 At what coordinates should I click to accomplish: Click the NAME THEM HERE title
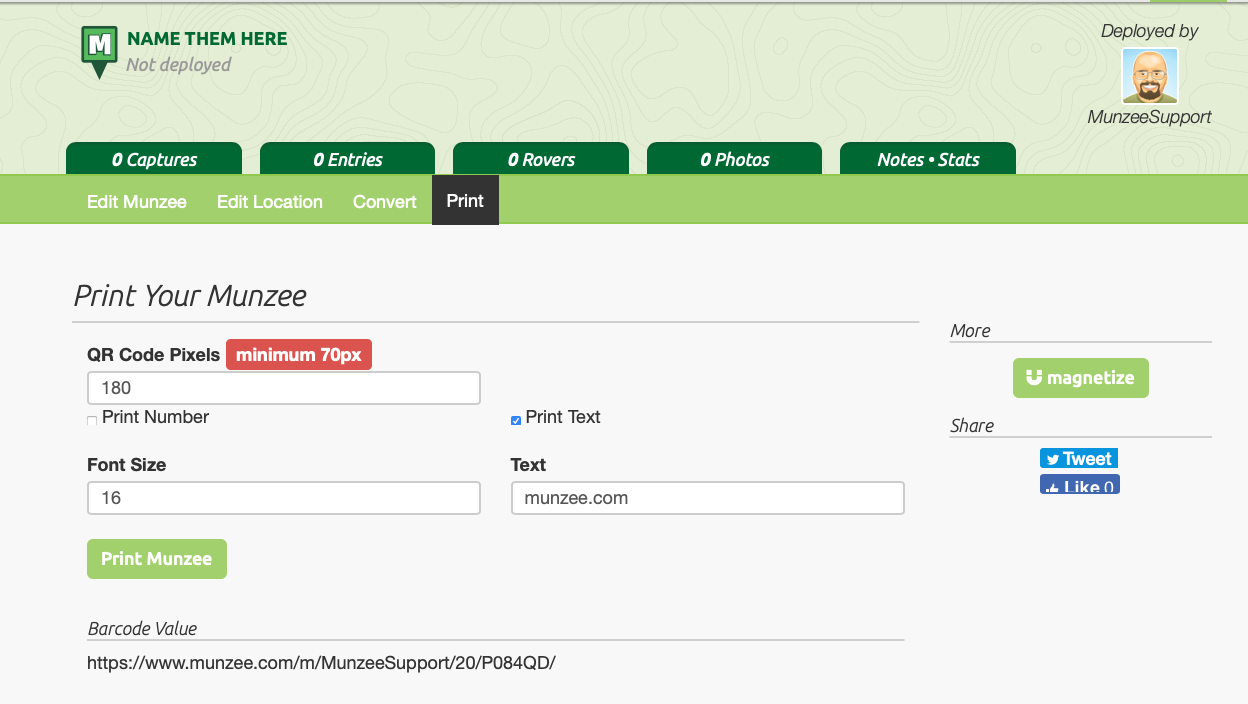click(207, 39)
